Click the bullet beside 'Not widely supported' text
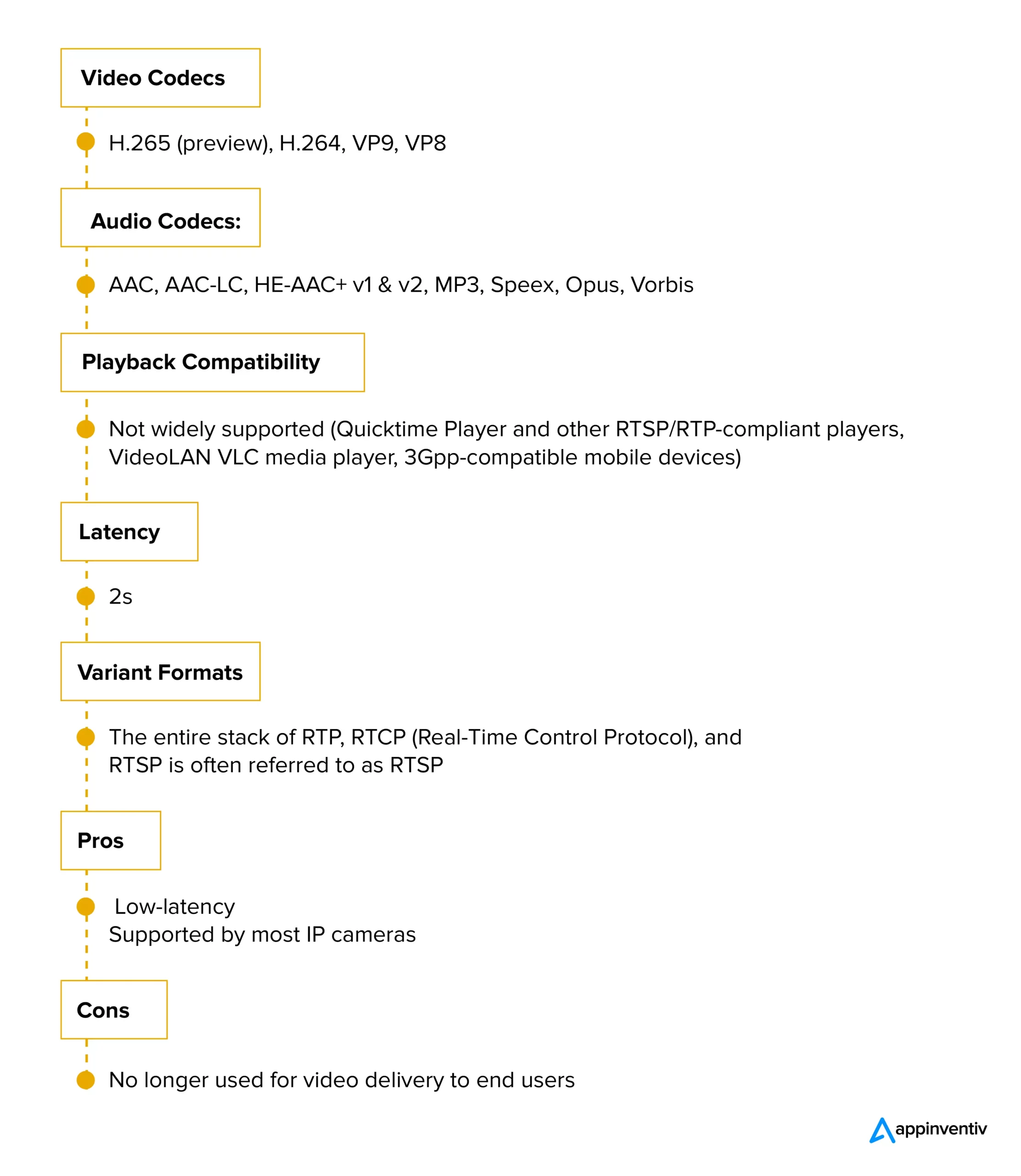 coord(86,429)
